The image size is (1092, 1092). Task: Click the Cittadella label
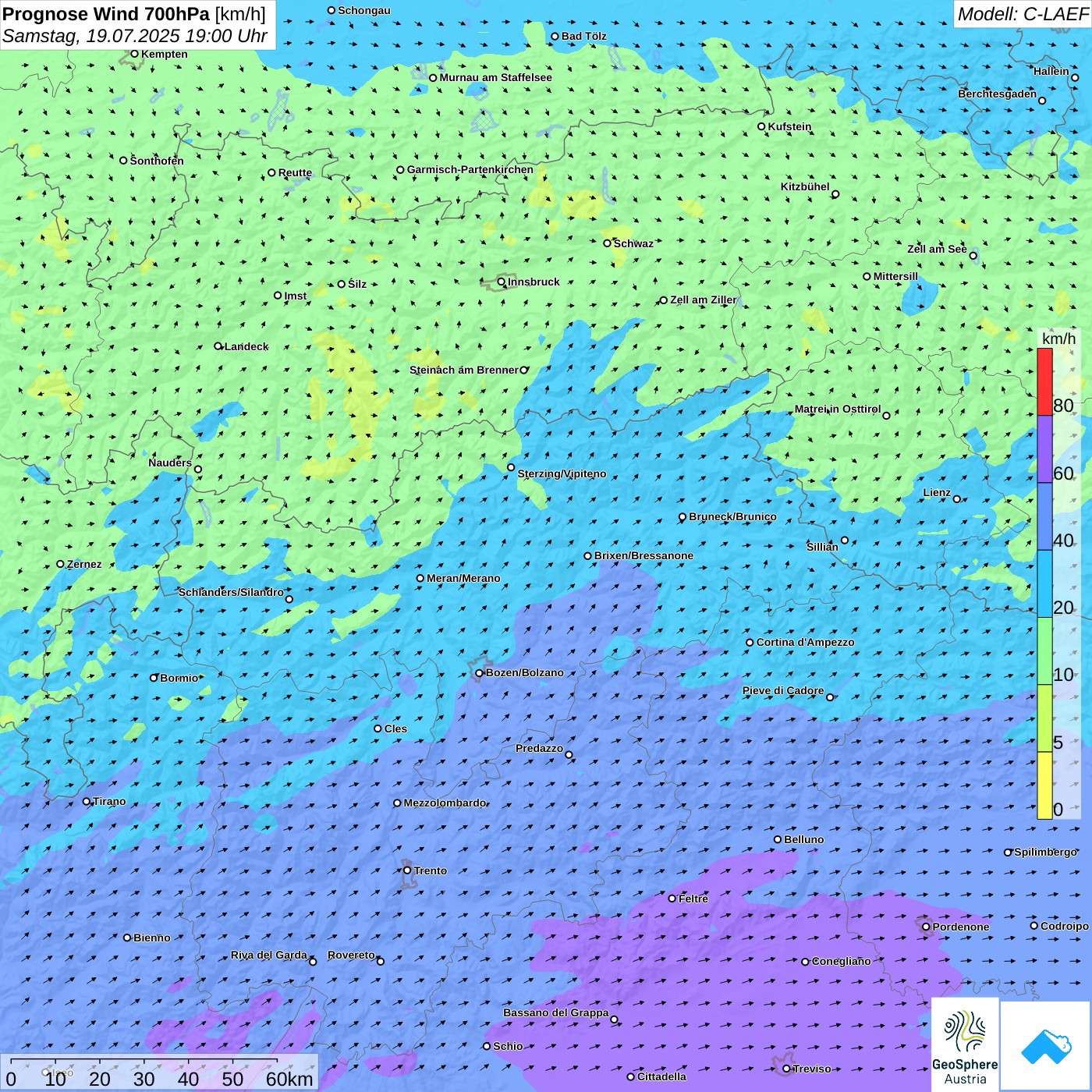pyautogui.click(x=662, y=1076)
